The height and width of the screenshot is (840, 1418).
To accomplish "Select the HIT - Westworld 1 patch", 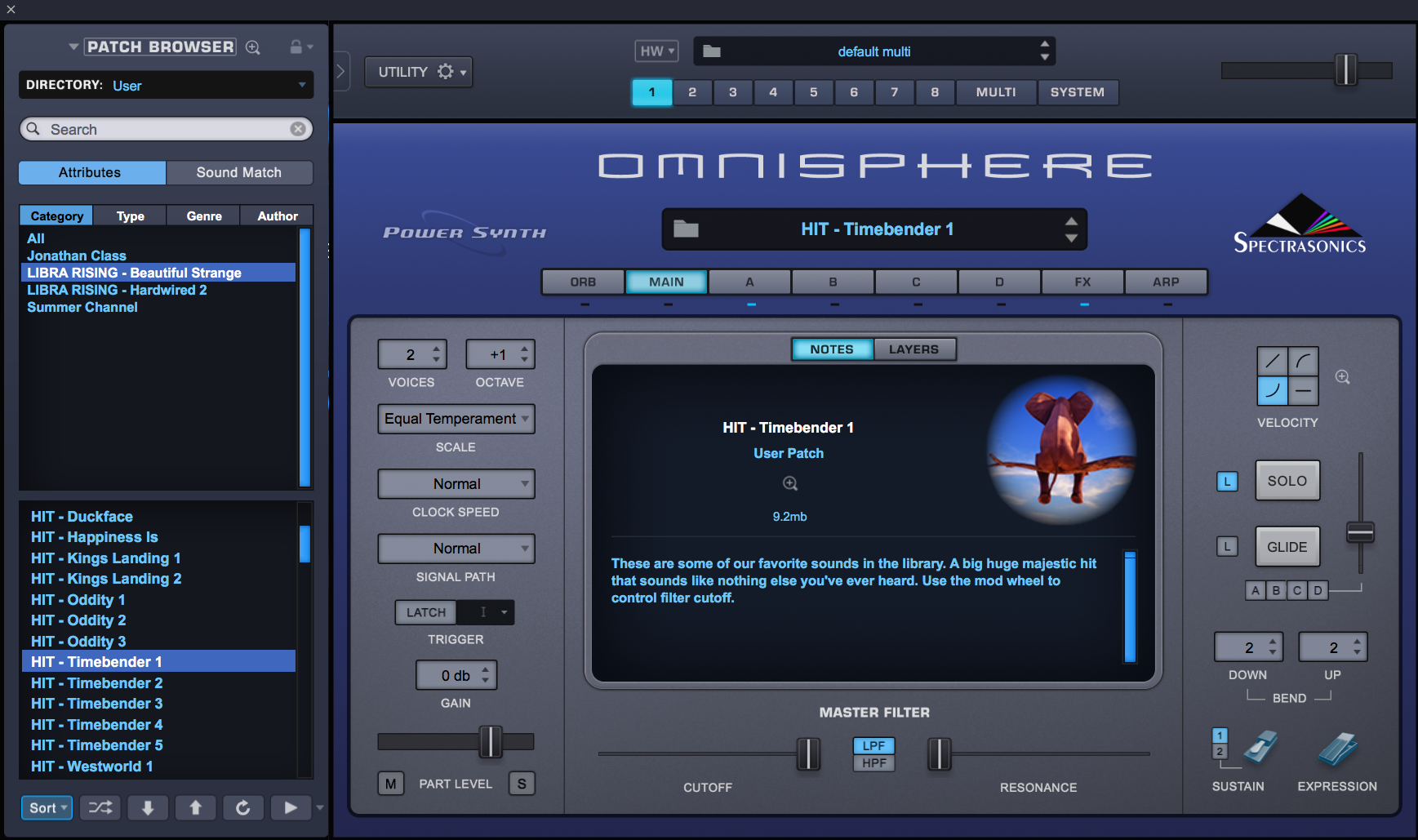I will (158, 767).
